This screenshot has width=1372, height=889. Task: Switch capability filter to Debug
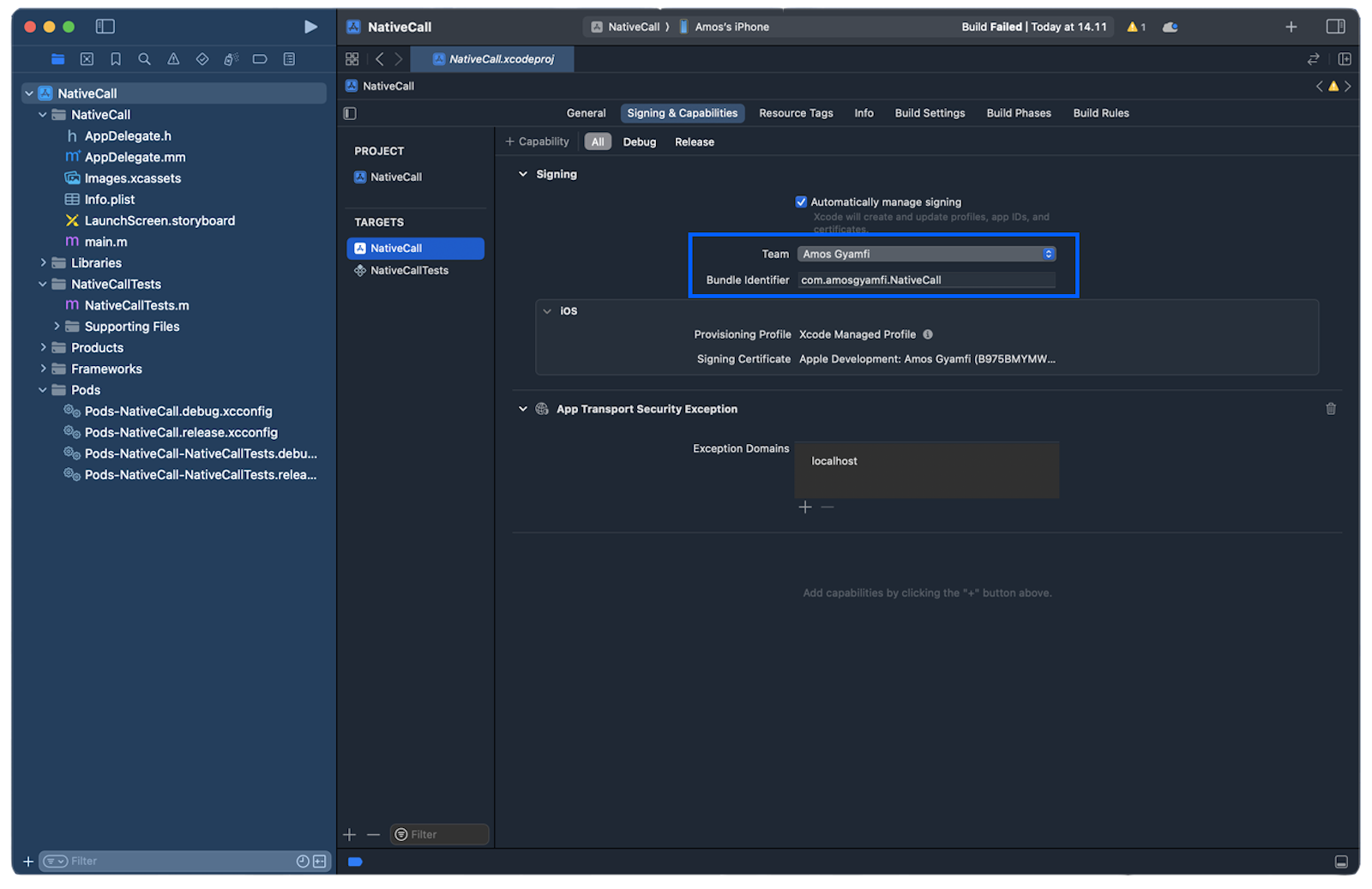[x=639, y=141]
